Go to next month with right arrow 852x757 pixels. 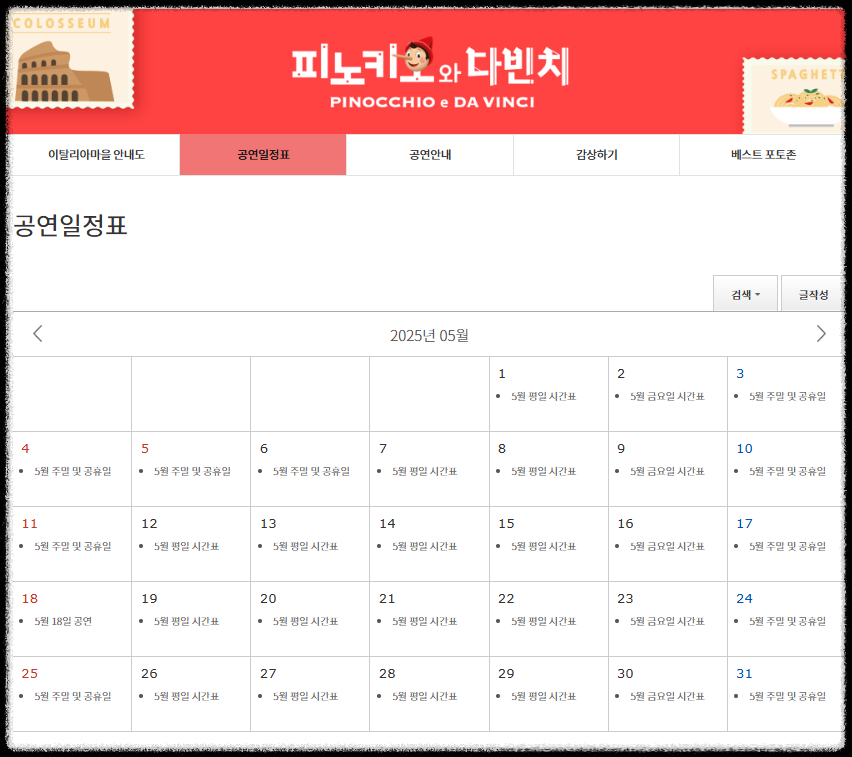820,334
